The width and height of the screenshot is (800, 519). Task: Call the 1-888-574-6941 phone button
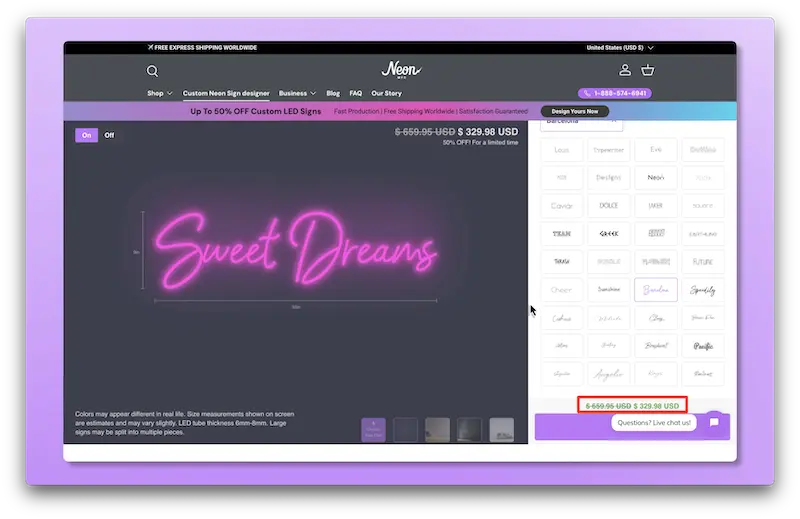pyautogui.click(x=614, y=93)
